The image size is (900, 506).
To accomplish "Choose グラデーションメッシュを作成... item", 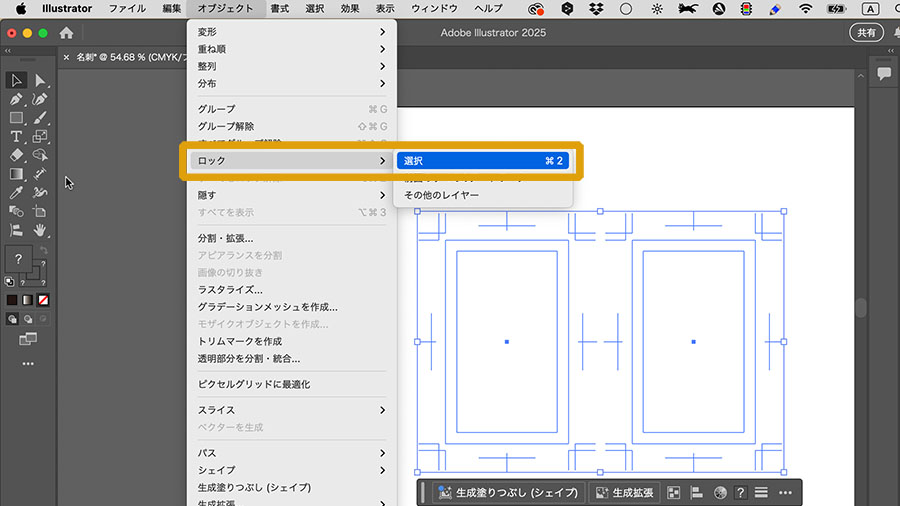I will pyautogui.click(x=292, y=307).
